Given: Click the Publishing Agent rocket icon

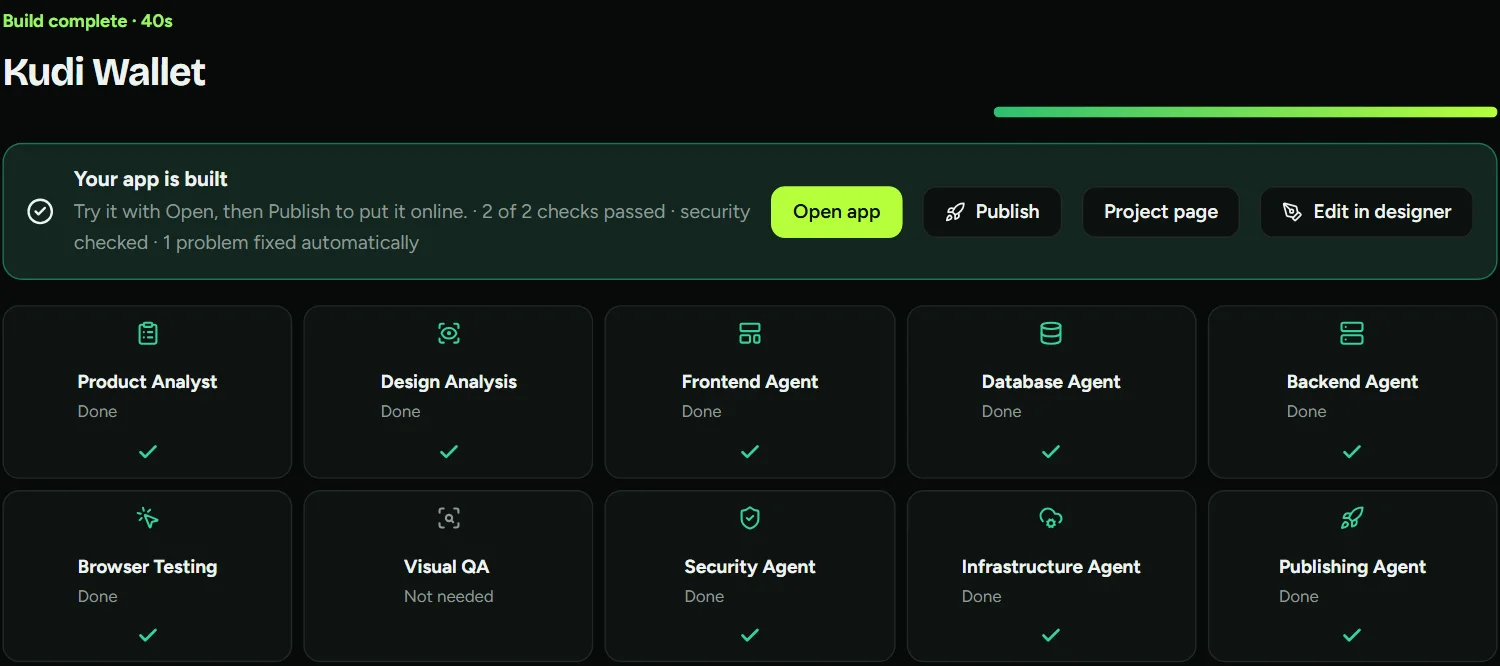Looking at the screenshot, I should click(x=1352, y=518).
